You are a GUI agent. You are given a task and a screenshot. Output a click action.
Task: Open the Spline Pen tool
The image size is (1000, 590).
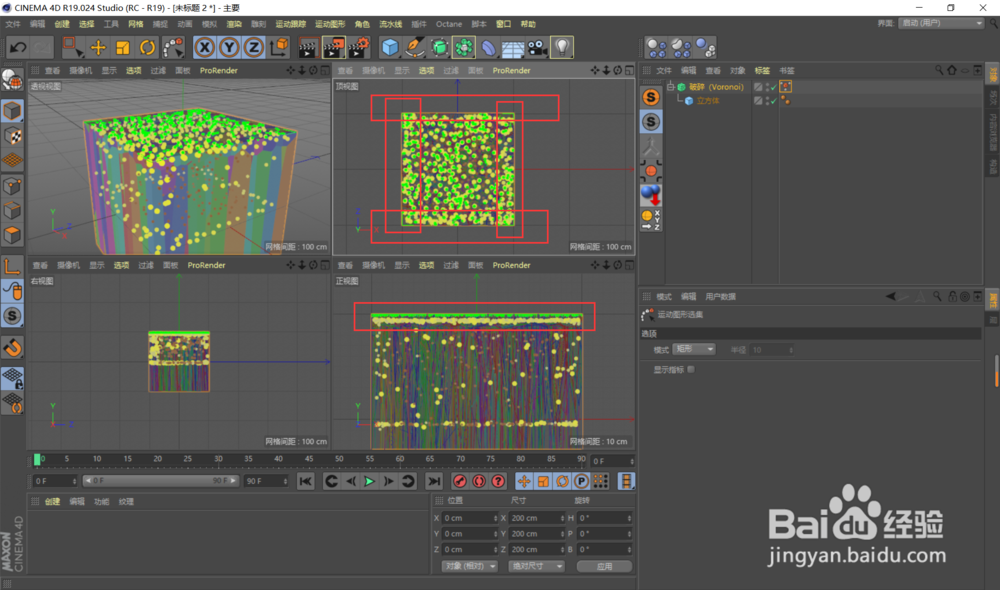click(415, 48)
